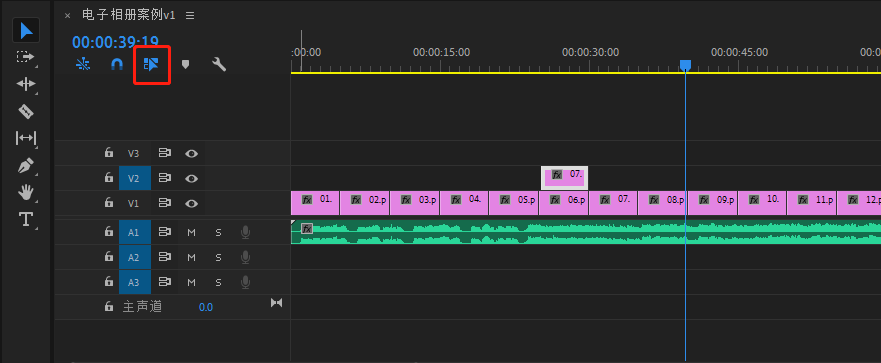
Task: Hide track V3 output with eye
Action: (x=192, y=153)
